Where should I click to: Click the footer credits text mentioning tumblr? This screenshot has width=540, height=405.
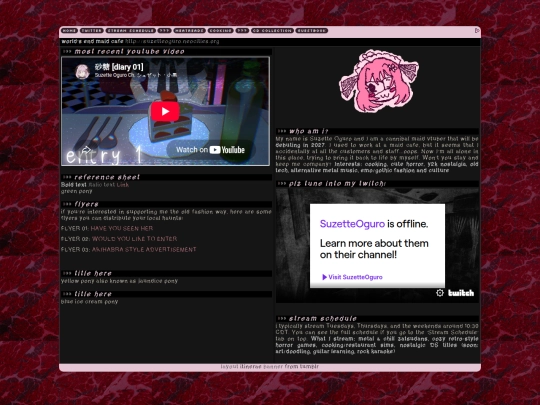[270, 366]
